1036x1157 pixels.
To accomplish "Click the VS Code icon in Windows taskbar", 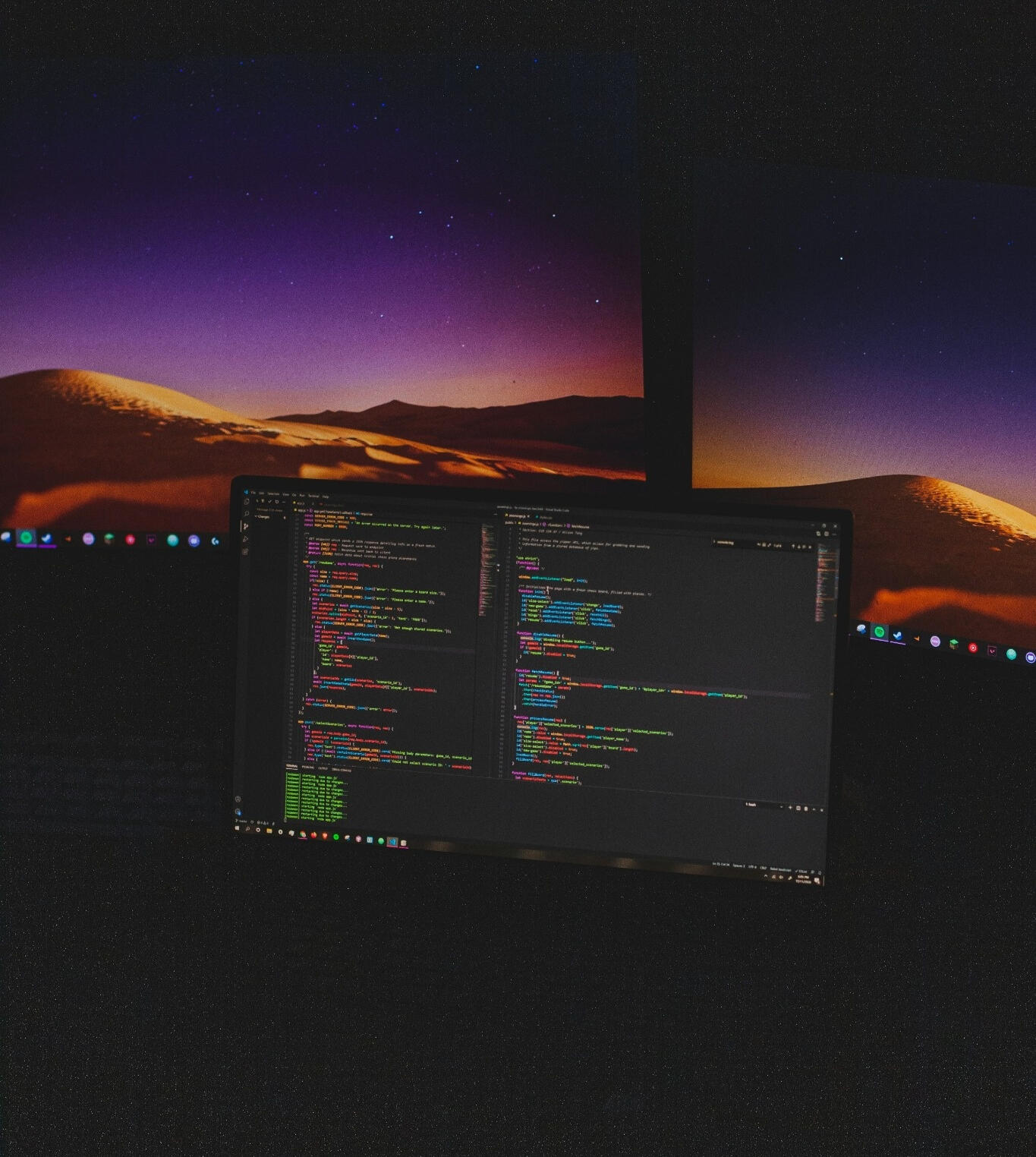I will click(x=392, y=841).
